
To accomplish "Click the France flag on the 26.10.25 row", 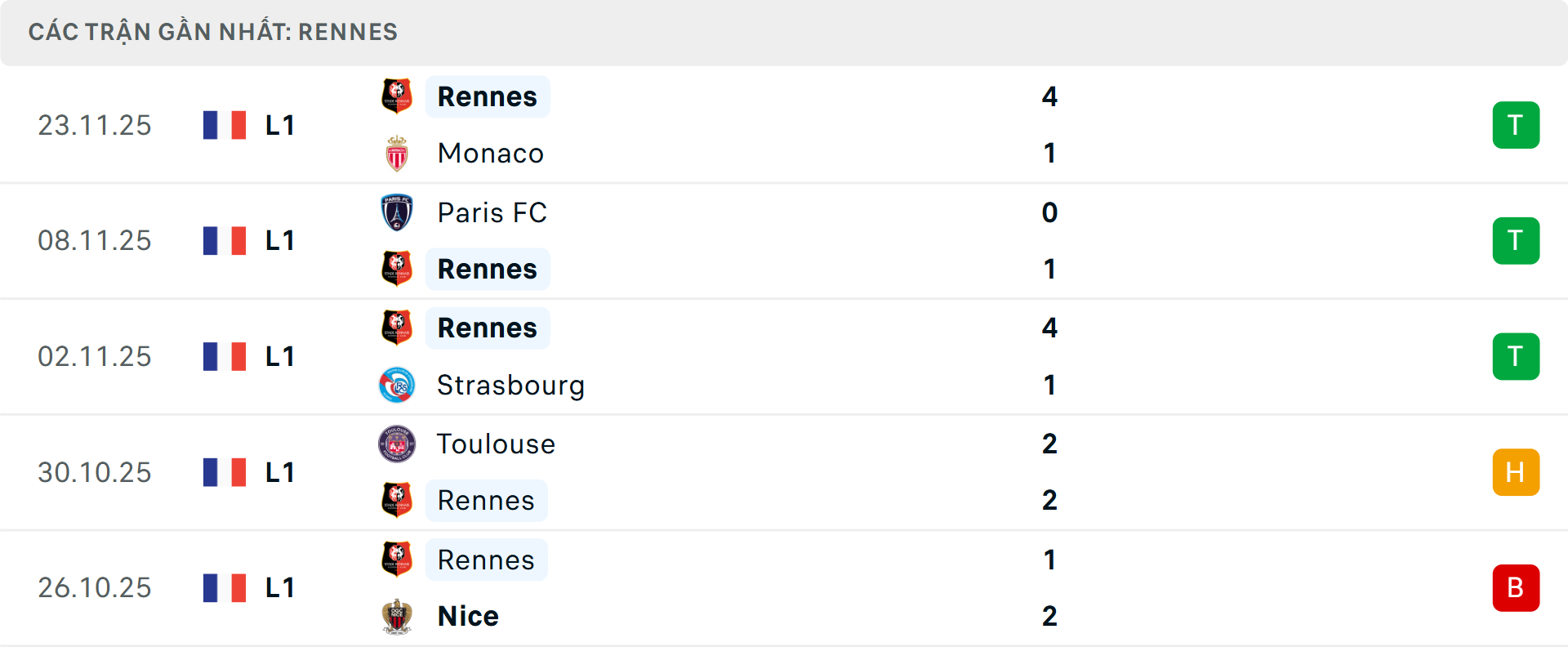I will point(225,587).
